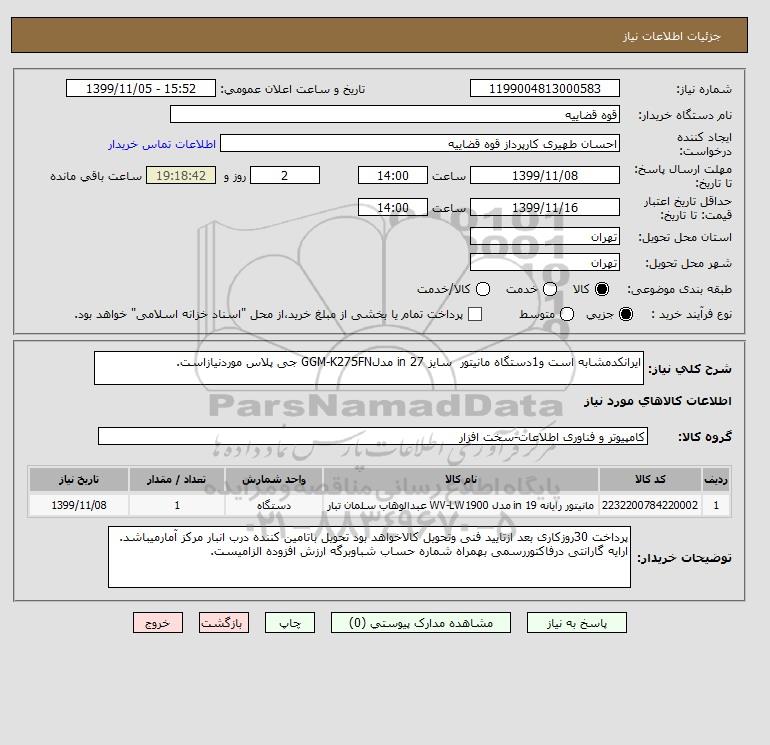The width and height of the screenshot is (770, 745).
Task: Select the خدمت radio button
Action: pos(550,289)
